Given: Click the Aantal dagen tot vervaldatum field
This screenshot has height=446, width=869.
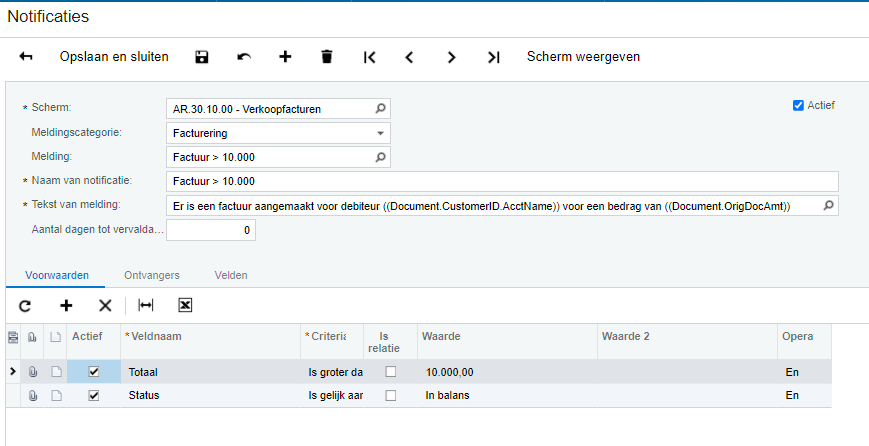Looking at the screenshot, I should tap(211, 230).
